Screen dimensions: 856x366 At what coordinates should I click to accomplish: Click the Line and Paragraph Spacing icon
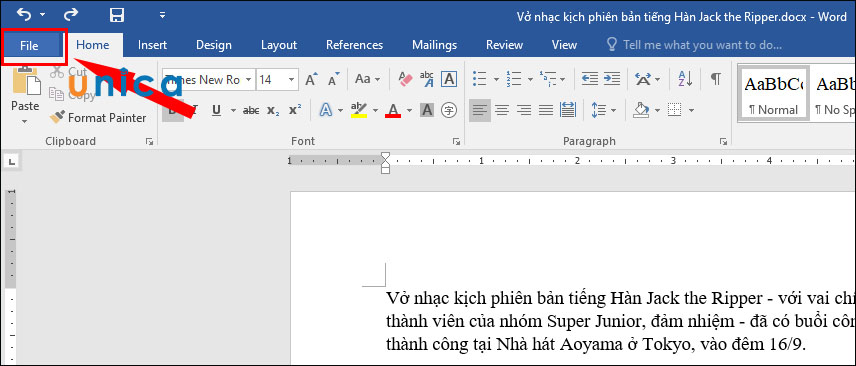point(598,110)
